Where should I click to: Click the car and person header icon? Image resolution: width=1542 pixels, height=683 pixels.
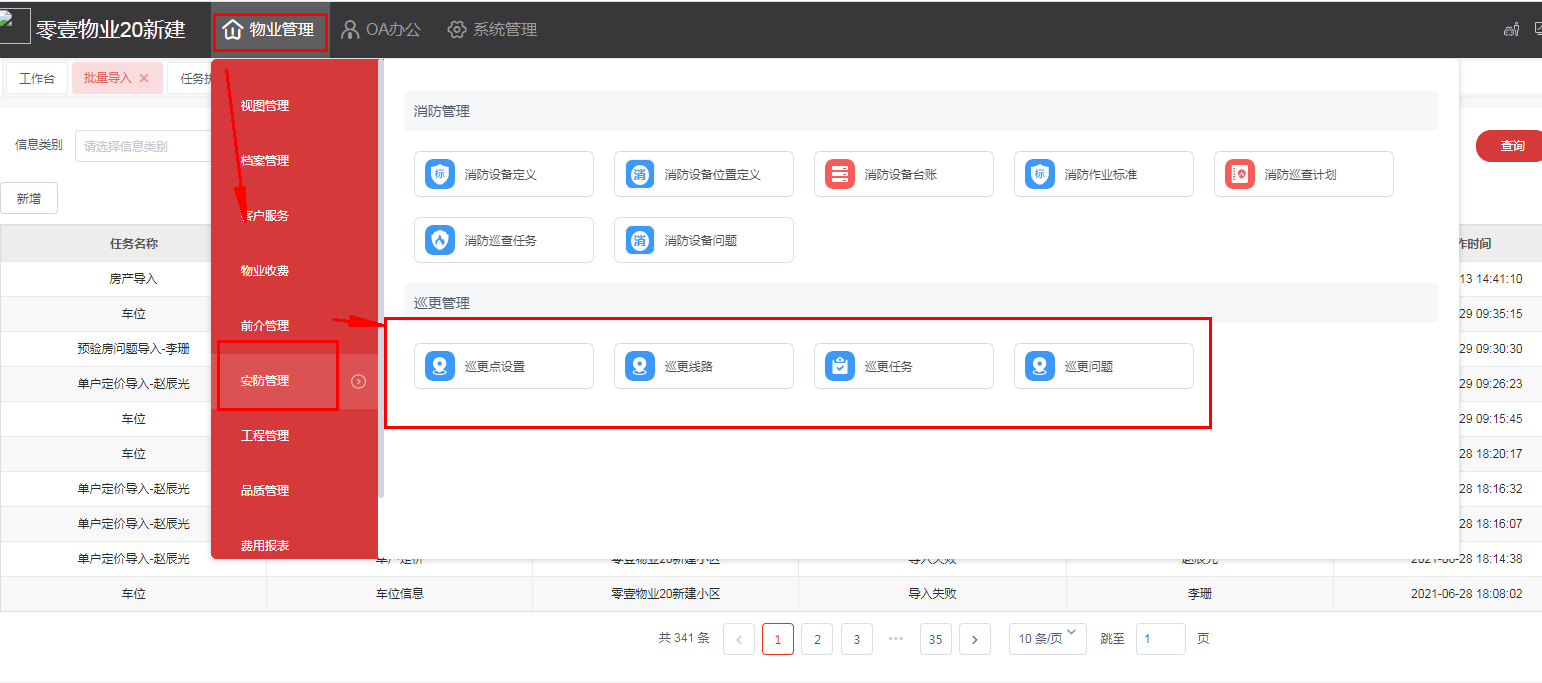1512,30
